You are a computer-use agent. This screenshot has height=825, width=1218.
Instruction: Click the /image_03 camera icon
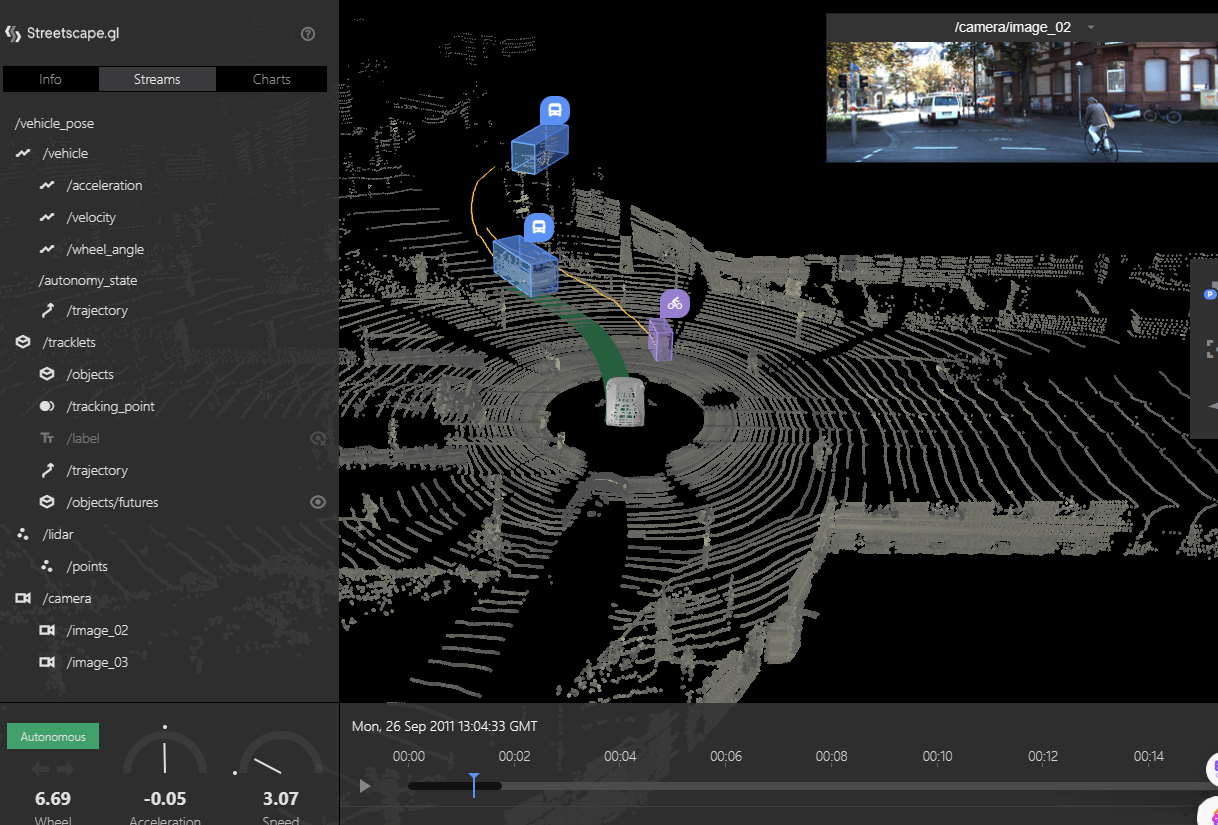[x=47, y=662]
